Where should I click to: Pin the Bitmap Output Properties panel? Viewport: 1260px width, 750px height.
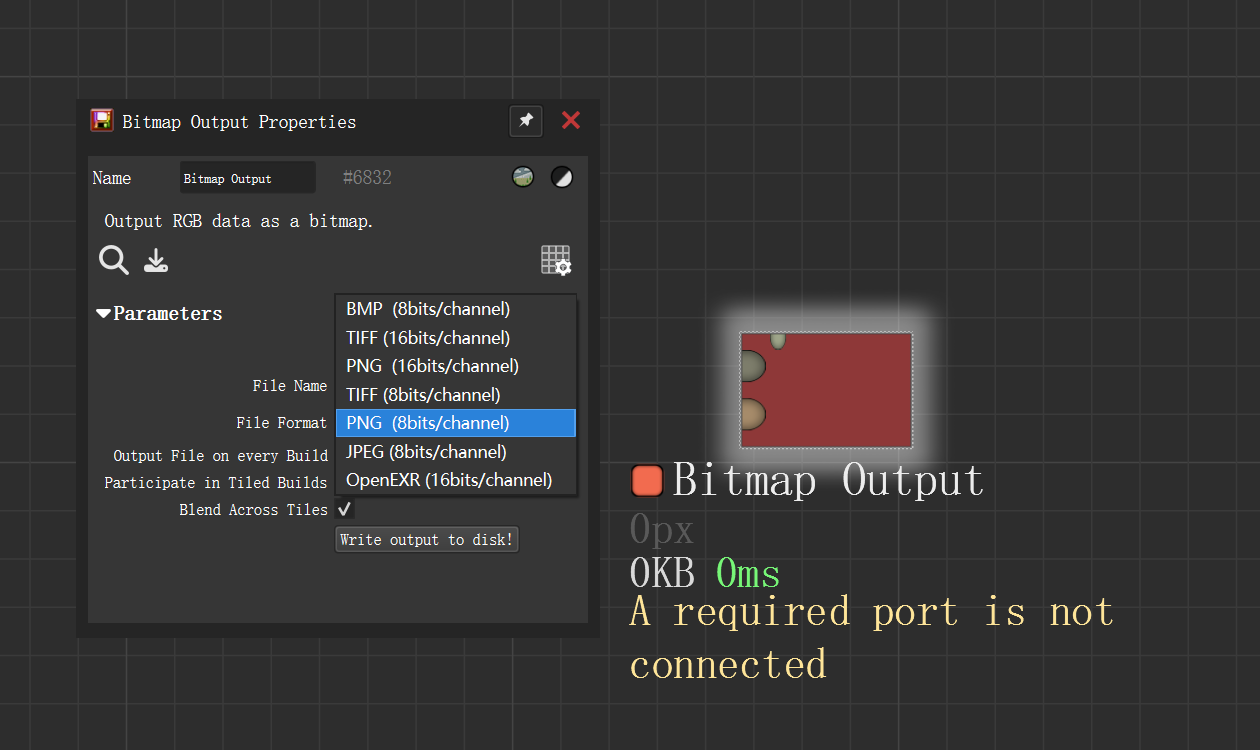(x=526, y=121)
